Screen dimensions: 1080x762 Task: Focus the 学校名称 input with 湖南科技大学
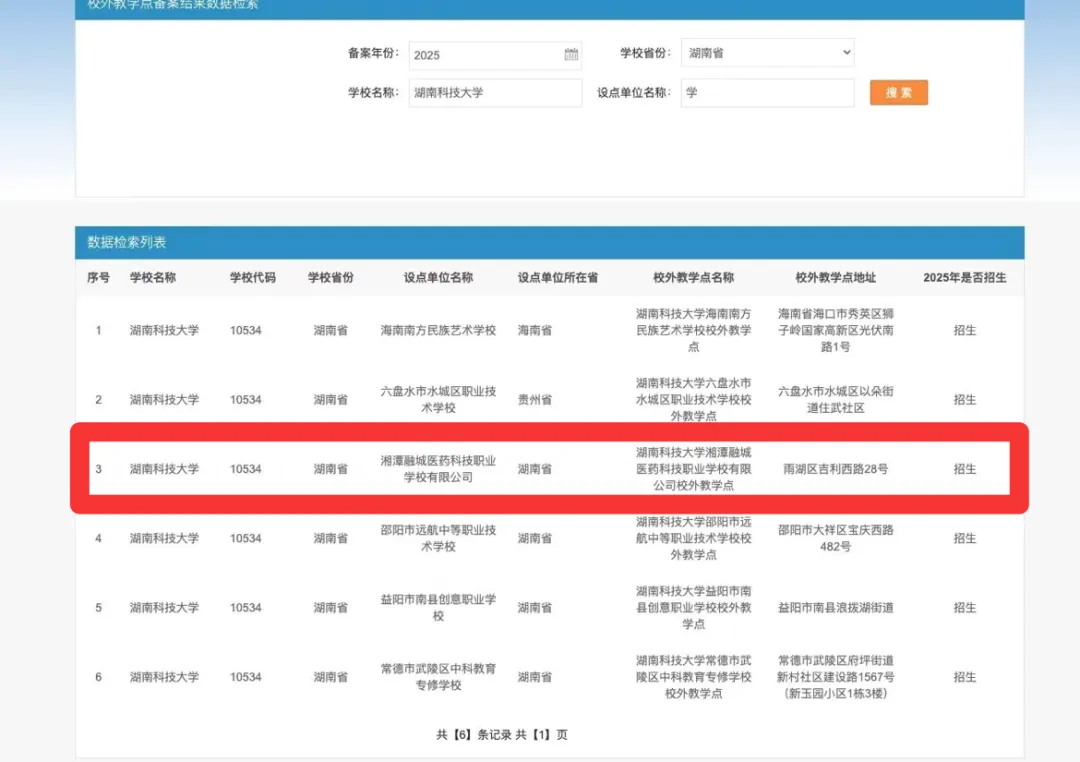point(494,93)
